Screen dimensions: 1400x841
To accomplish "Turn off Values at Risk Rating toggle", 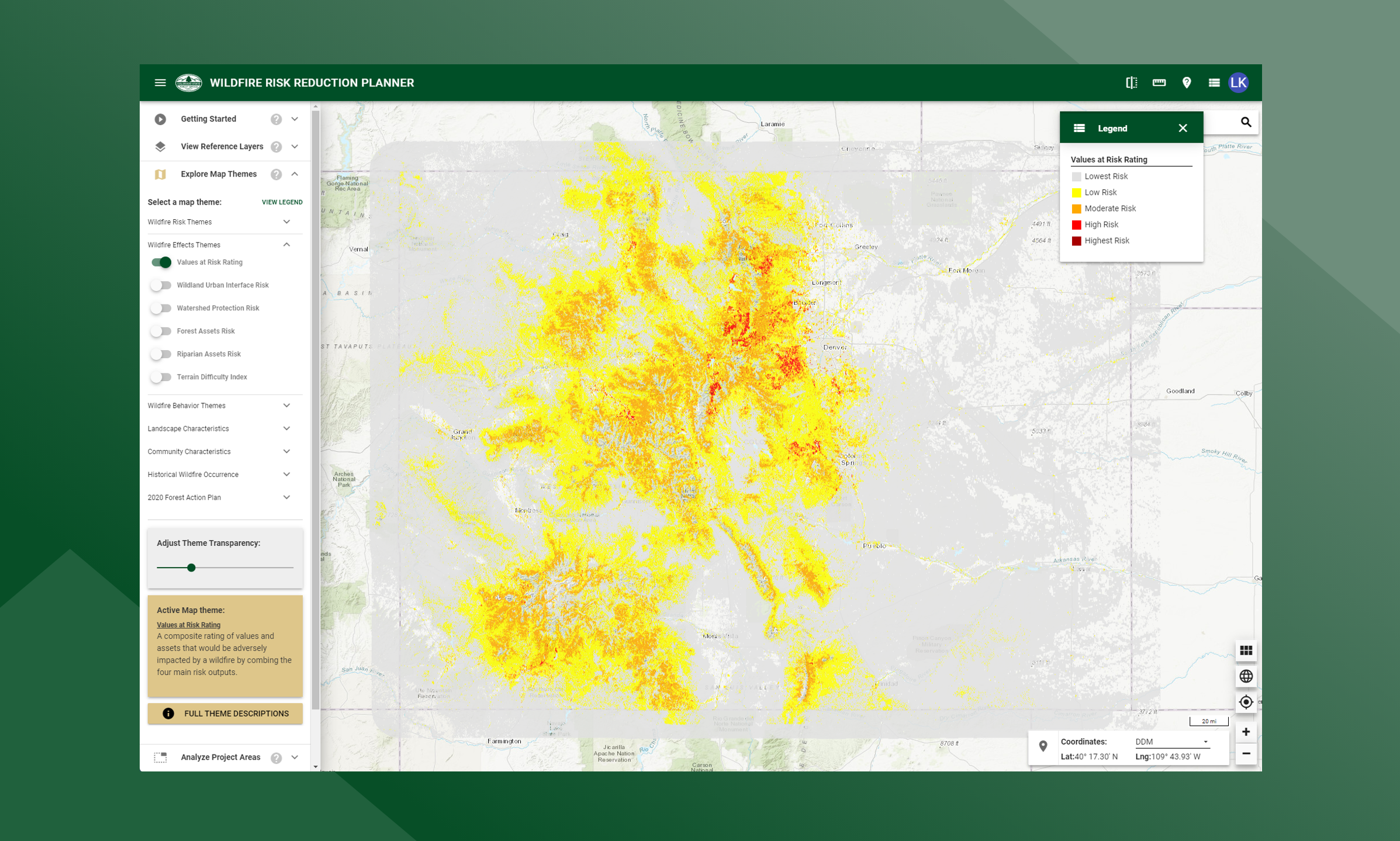I will click(161, 262).
